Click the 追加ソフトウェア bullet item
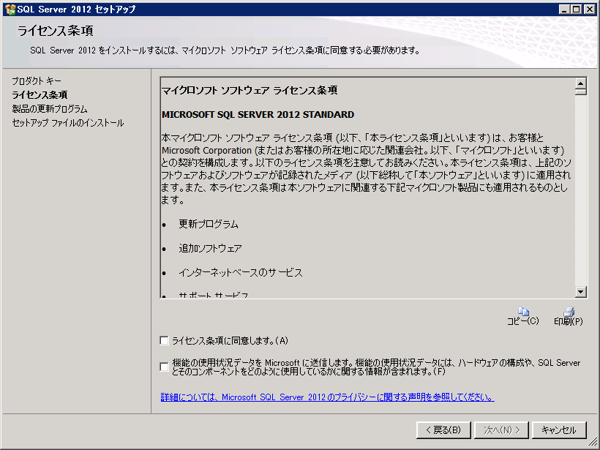This screenshot has width=600, height=450. click(x=210, y=248)
